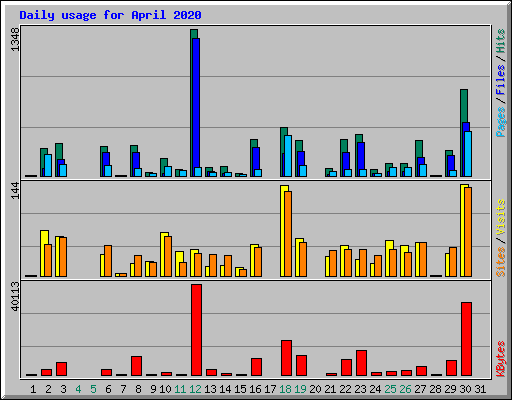Click day 7 on the x-axis
This screenshot has width=512, height=400.
123,389
